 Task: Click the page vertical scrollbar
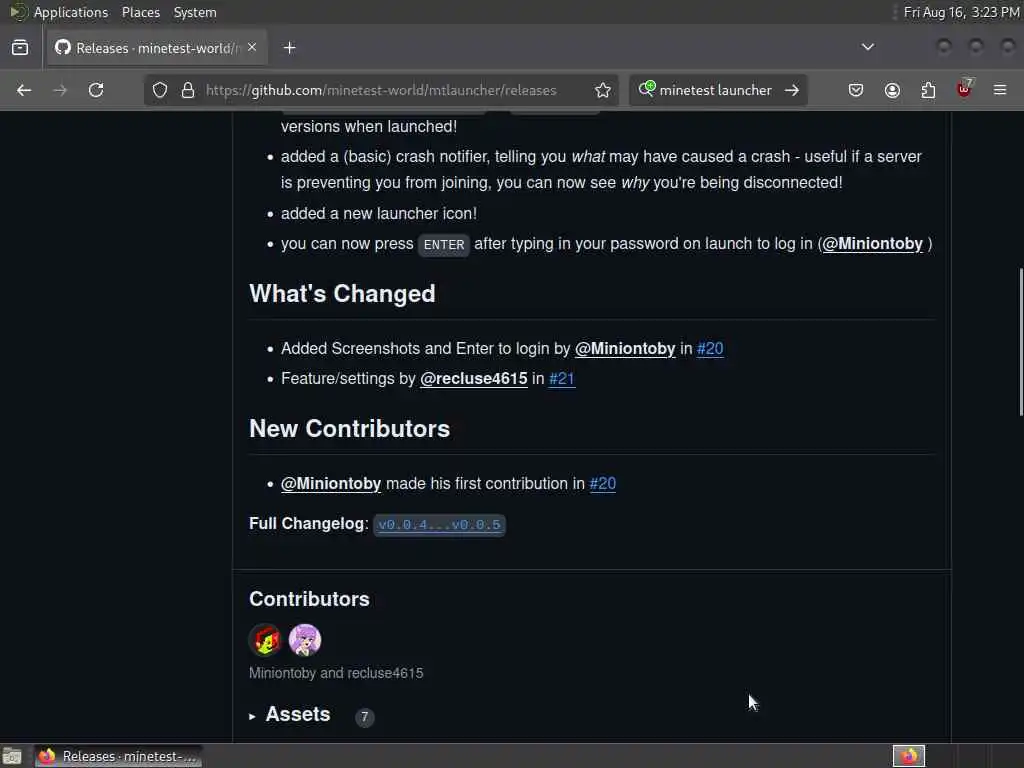tap(1021, 342)
